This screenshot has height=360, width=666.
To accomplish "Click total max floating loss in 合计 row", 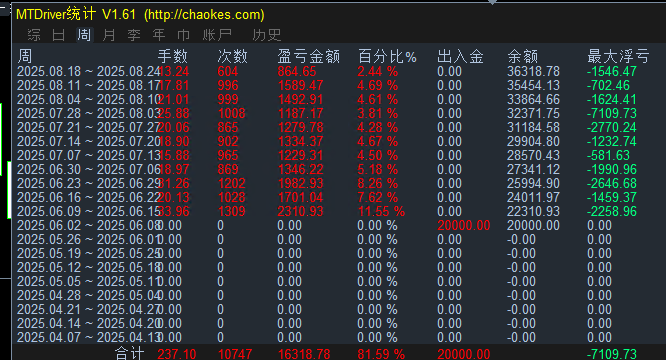I will tap(612, 354).
